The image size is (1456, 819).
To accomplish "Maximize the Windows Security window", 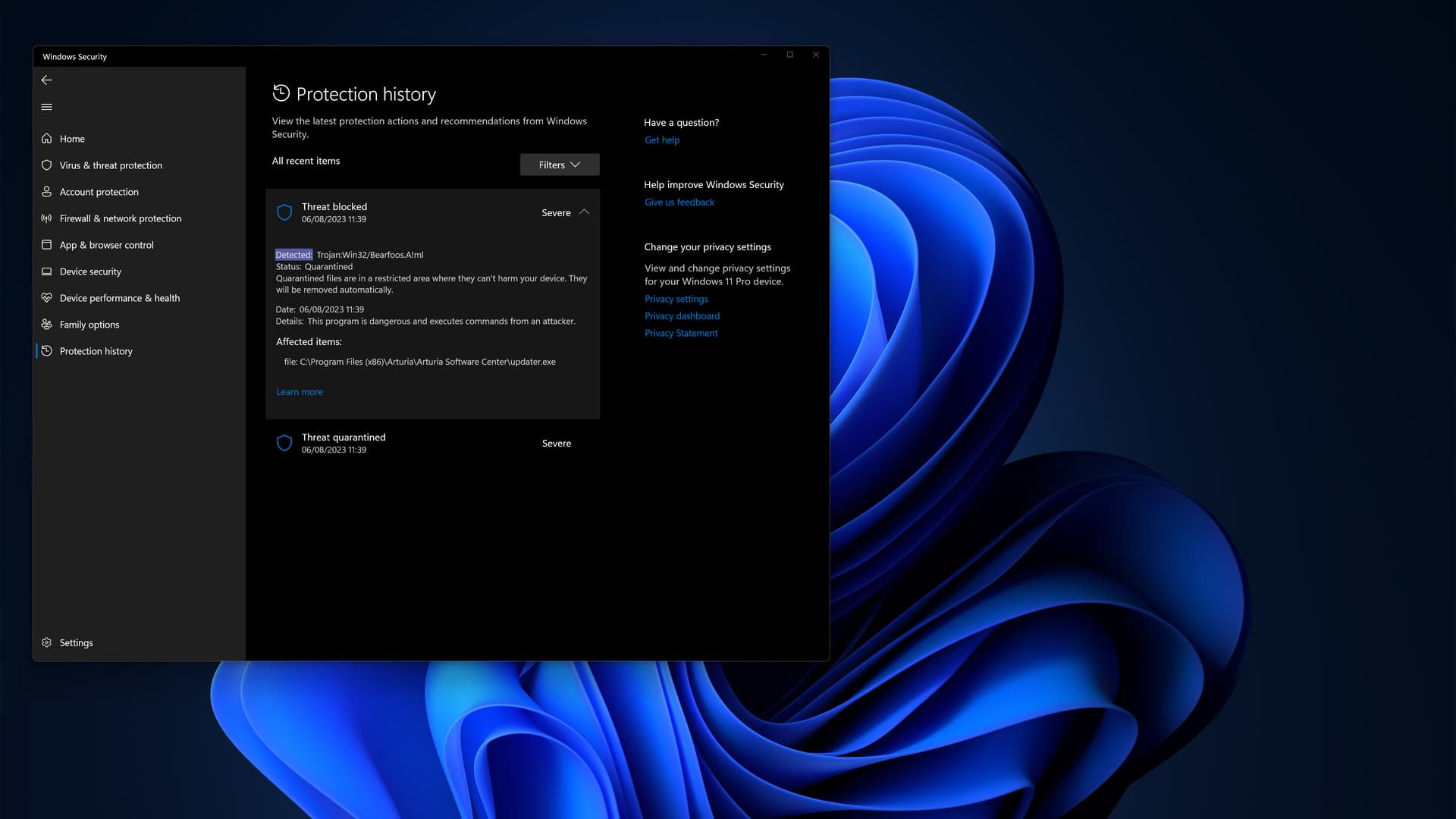I will click(x=790, y=55).
